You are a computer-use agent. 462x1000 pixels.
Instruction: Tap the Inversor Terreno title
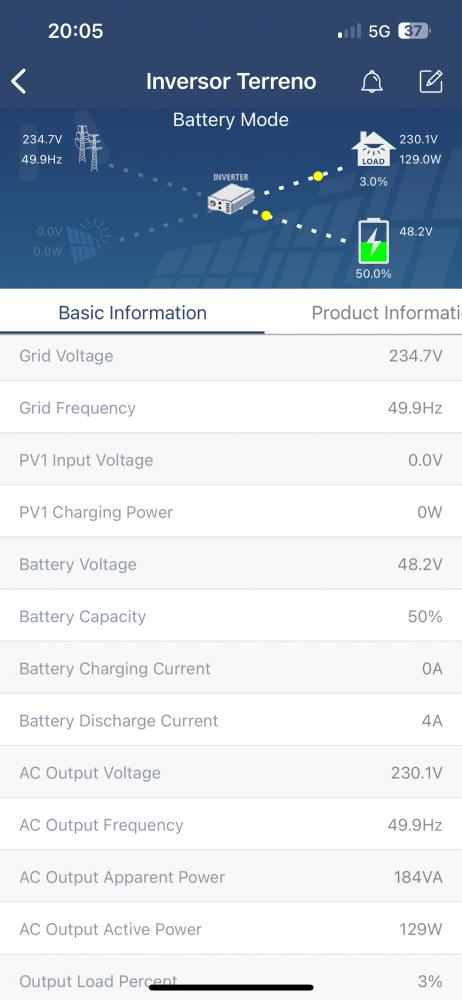pos(231,82)
